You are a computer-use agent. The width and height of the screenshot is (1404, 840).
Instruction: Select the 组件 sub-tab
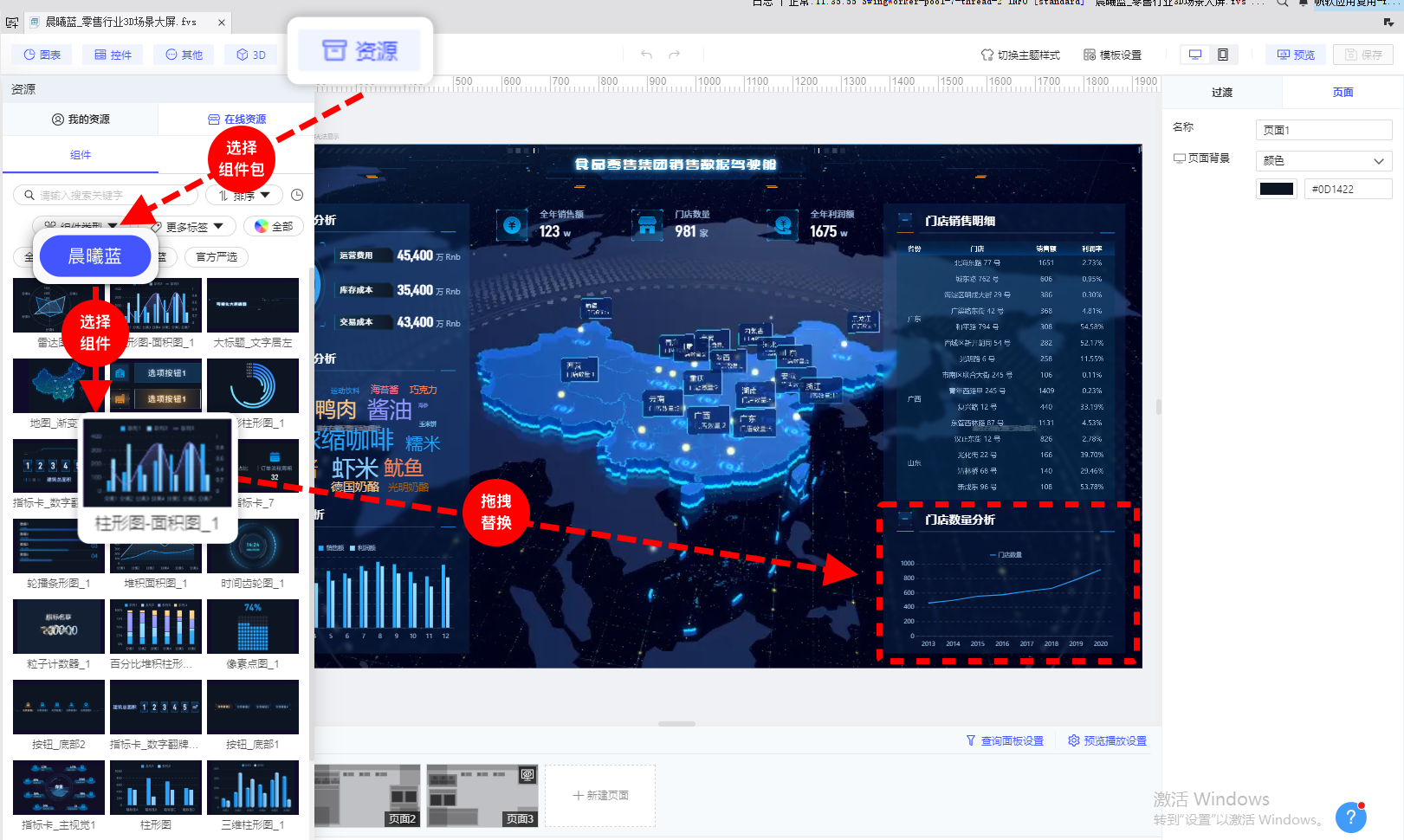click(x=81, y=155)
